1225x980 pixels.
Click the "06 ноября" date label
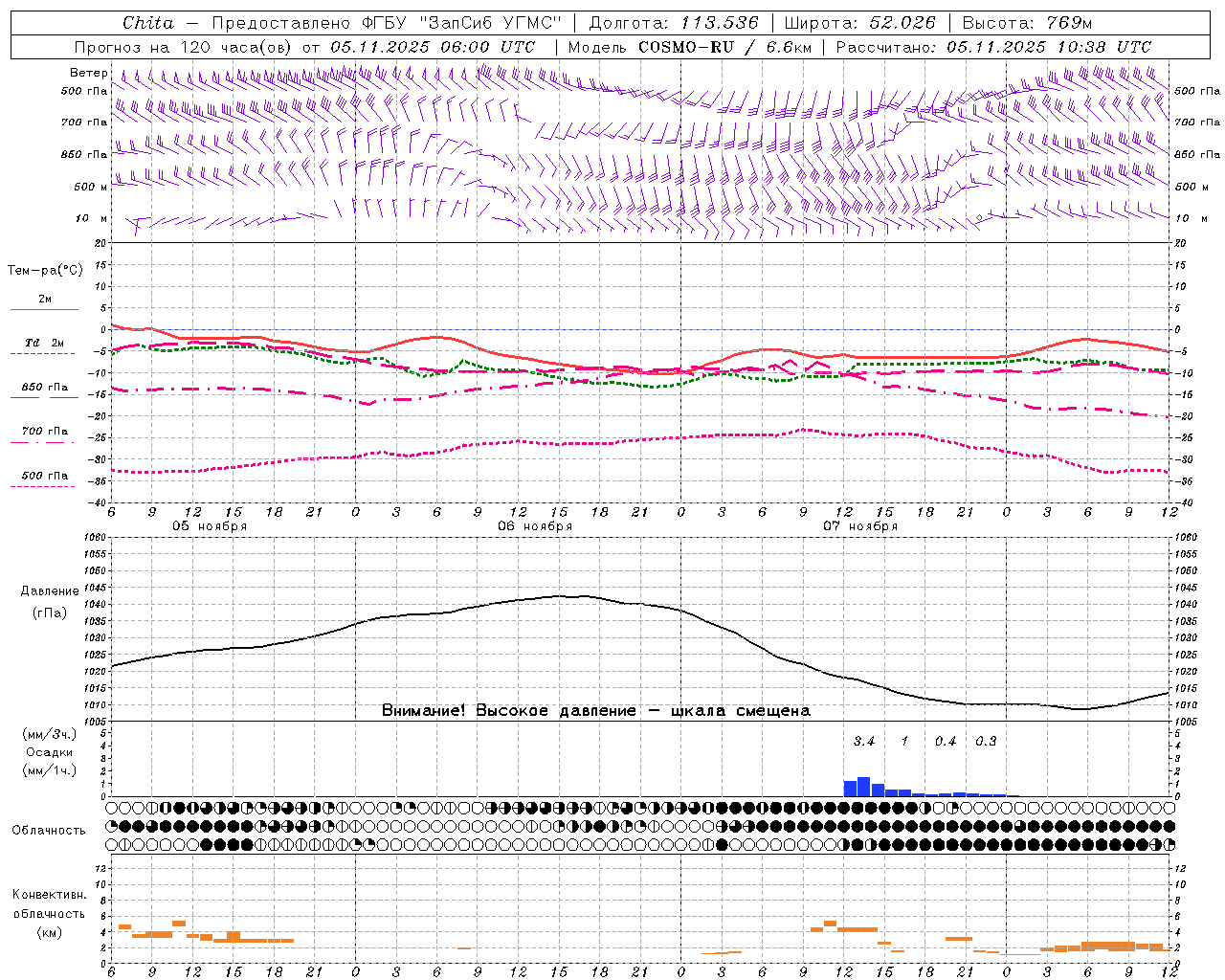click(x=535, y=526)
